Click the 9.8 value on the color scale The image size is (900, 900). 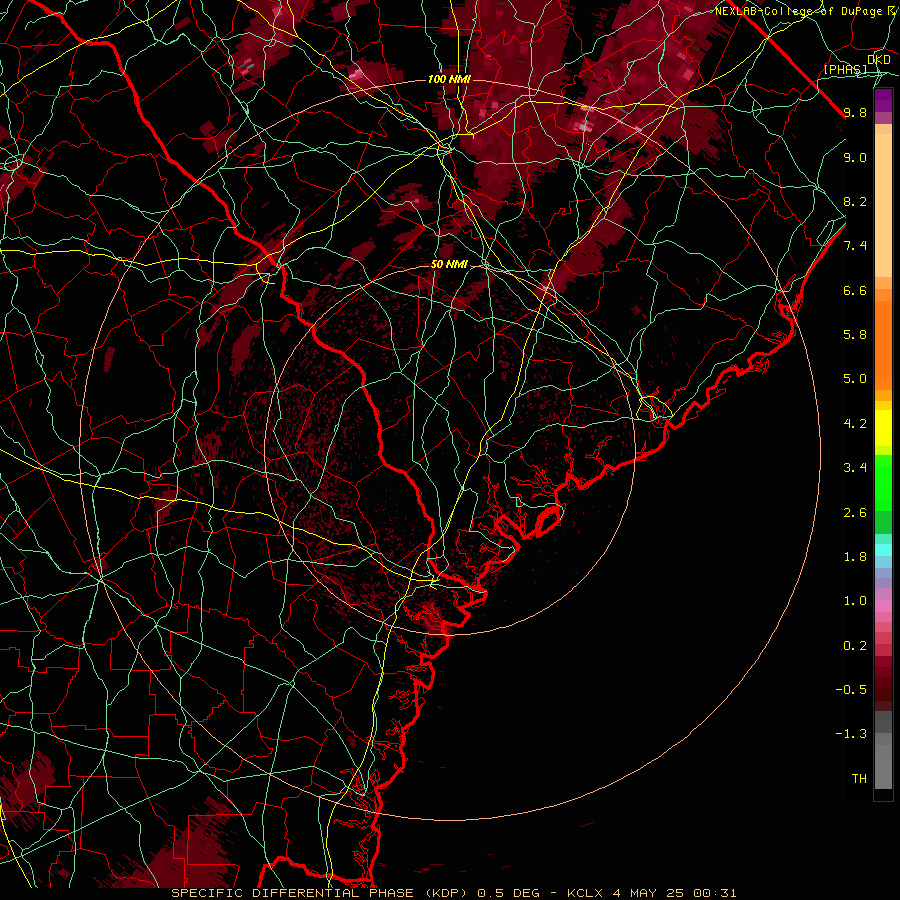tap(855, 112)
